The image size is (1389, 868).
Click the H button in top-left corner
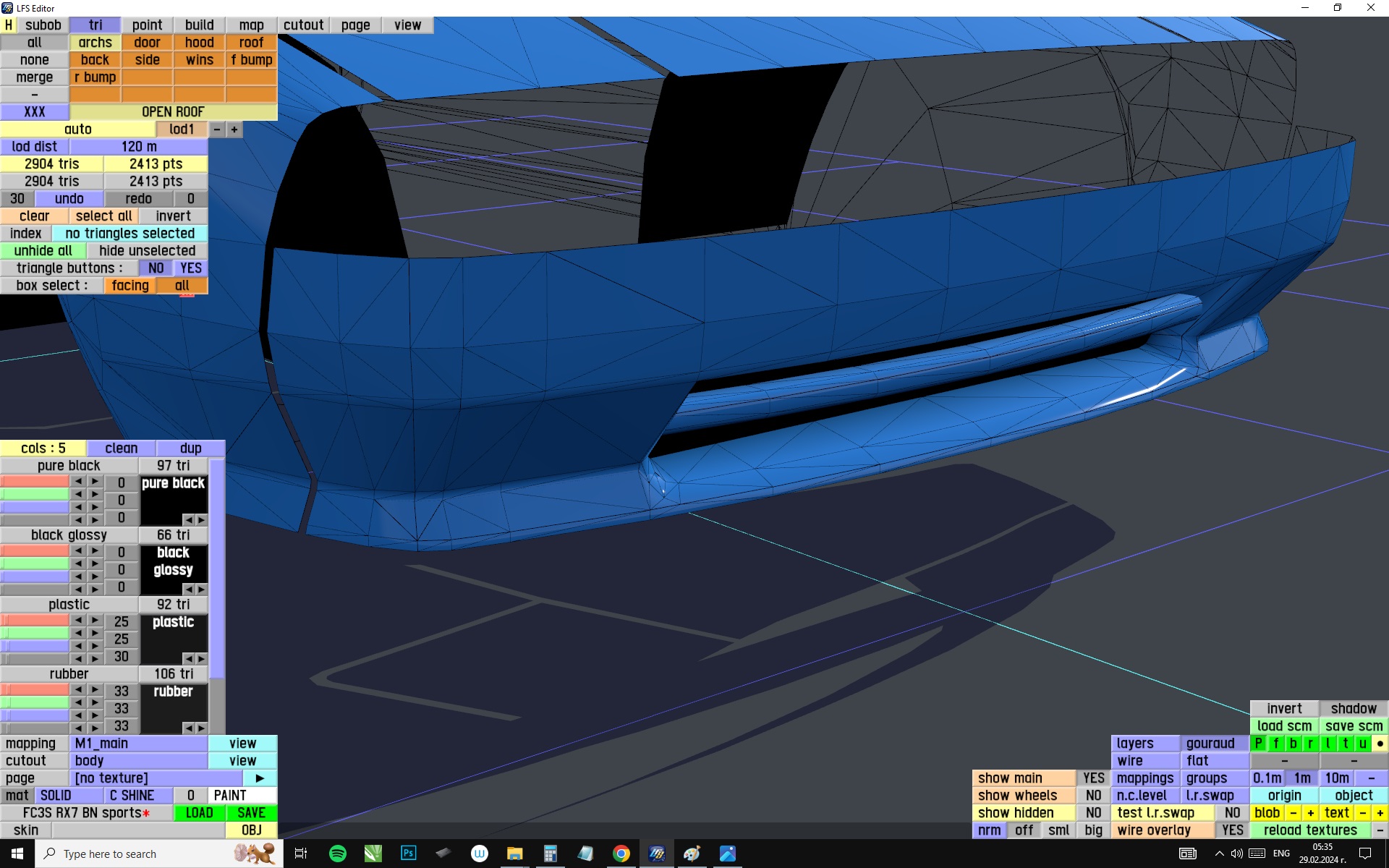click(9, 25)
